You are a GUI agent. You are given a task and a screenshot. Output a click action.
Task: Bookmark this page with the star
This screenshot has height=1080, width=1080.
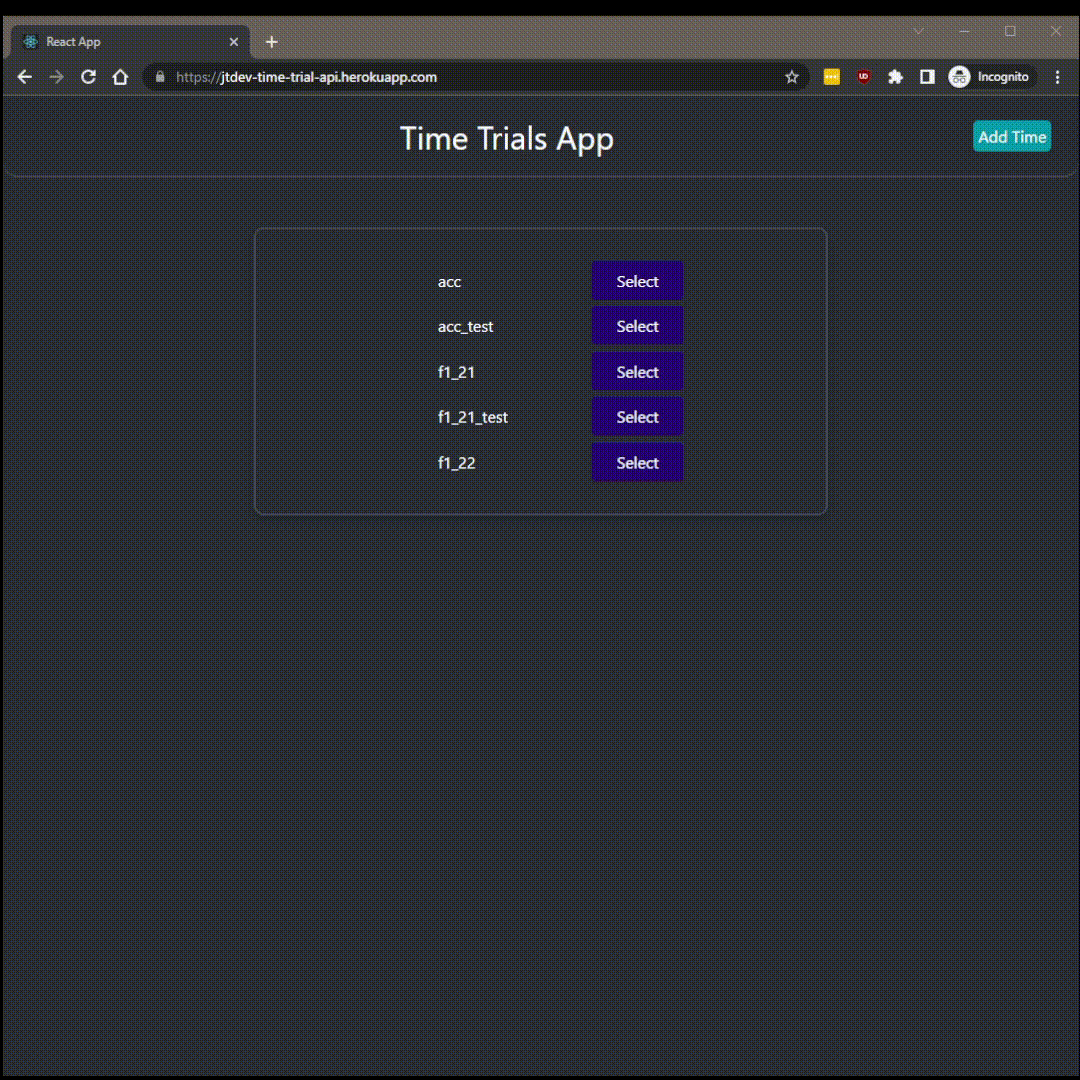(x=791, y=76)
